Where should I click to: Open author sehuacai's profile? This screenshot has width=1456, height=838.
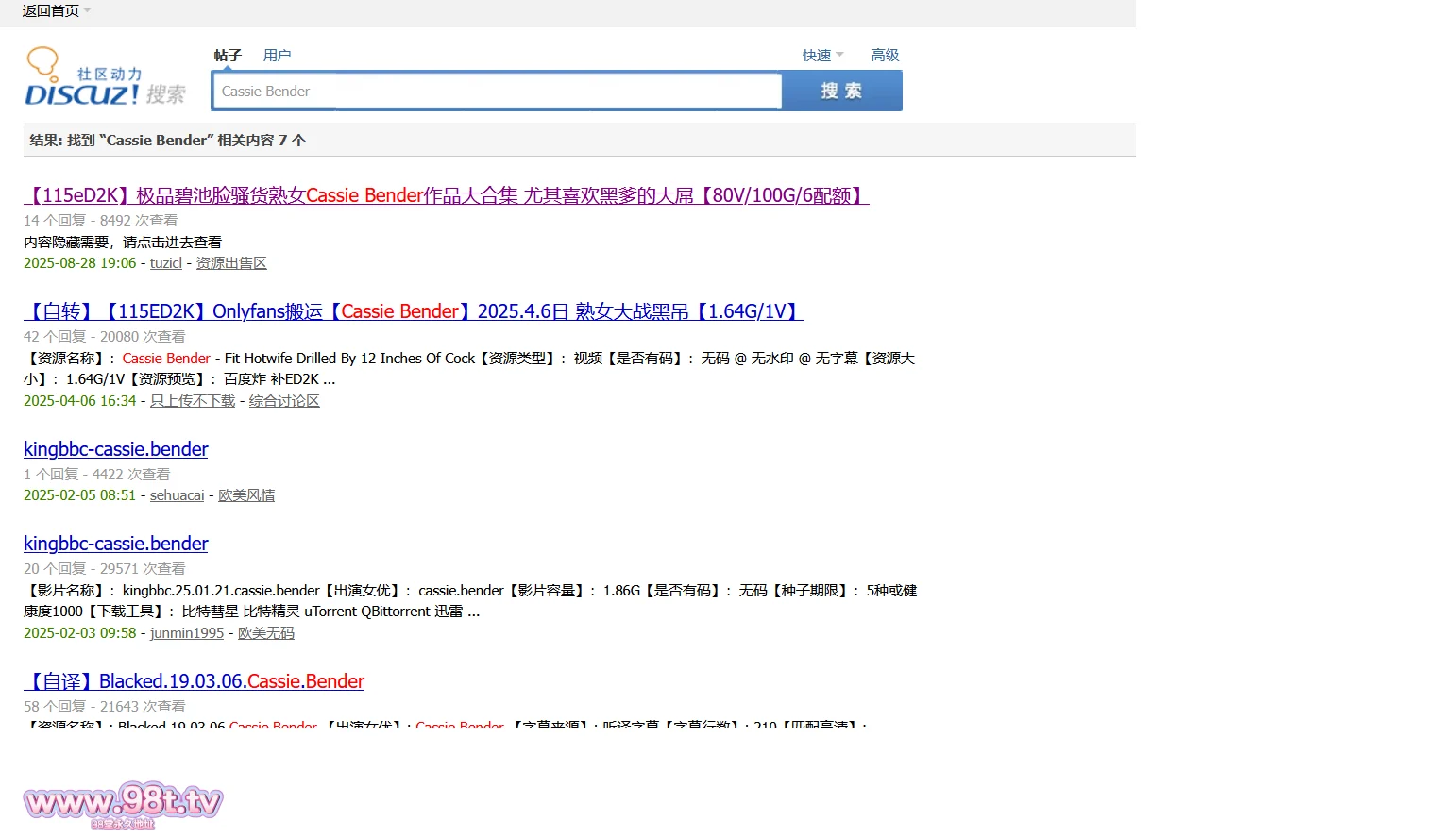[x=178, y=495]
